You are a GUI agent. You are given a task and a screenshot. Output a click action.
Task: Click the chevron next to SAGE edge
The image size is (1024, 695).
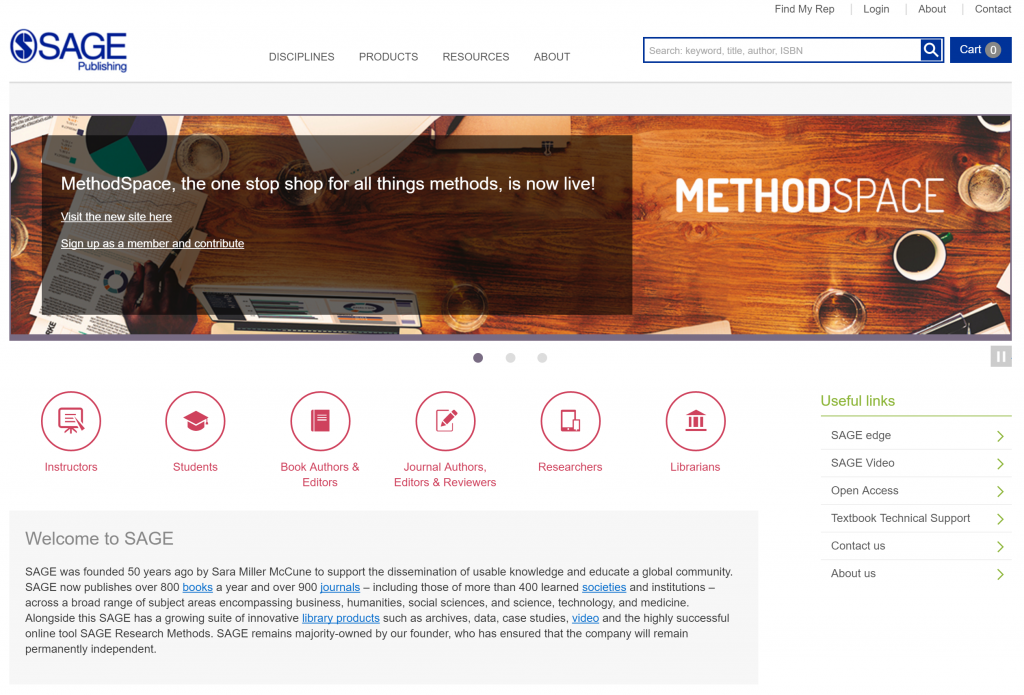tap(1000, 436)
